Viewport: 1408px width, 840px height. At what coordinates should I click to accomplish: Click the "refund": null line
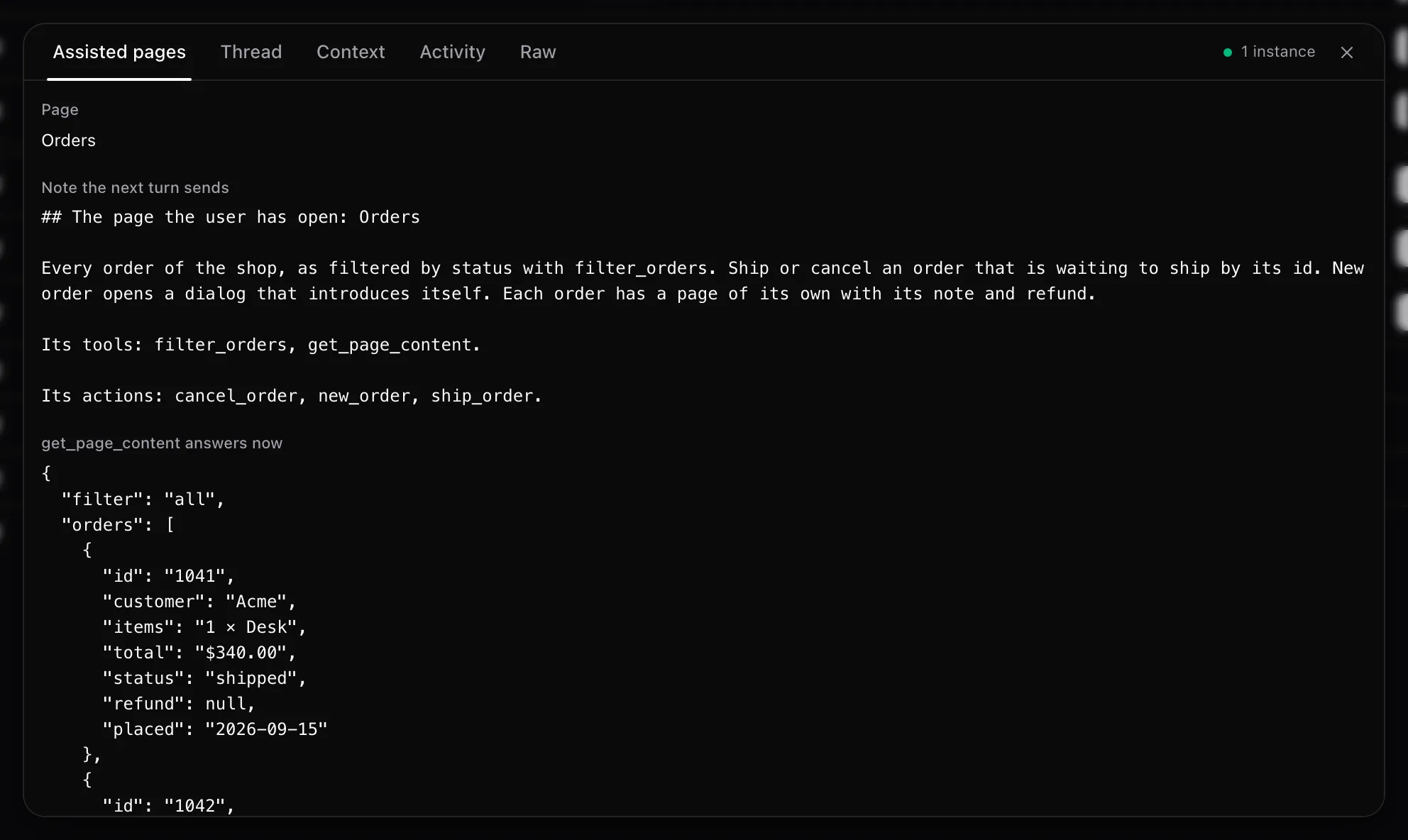(x=179, y=704)
